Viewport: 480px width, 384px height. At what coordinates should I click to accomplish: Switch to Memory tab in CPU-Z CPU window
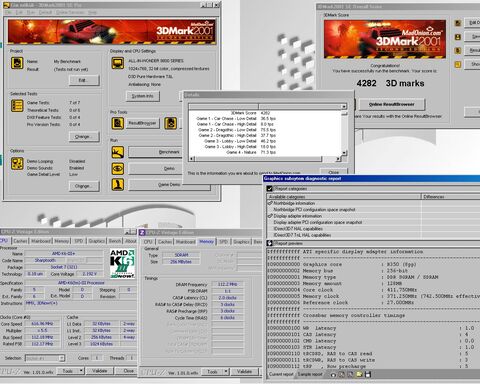pos(62,241)
